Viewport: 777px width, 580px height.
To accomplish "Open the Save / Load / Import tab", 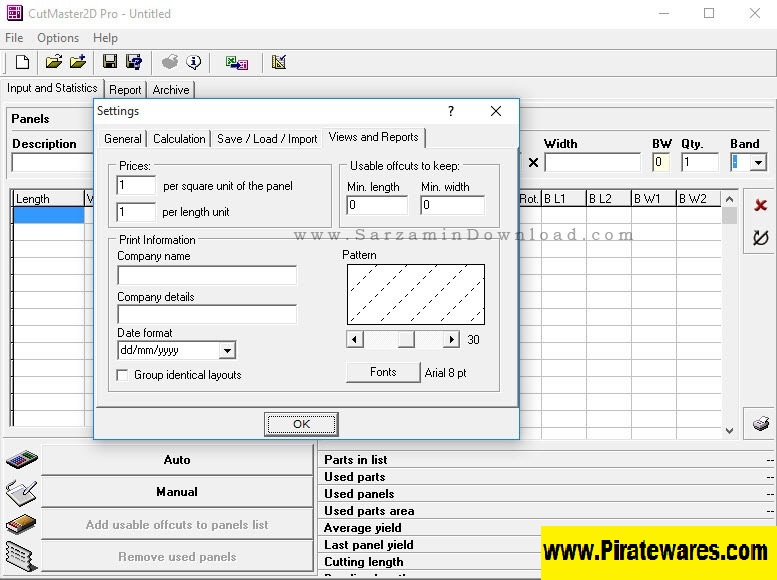I will click(267, 139).
